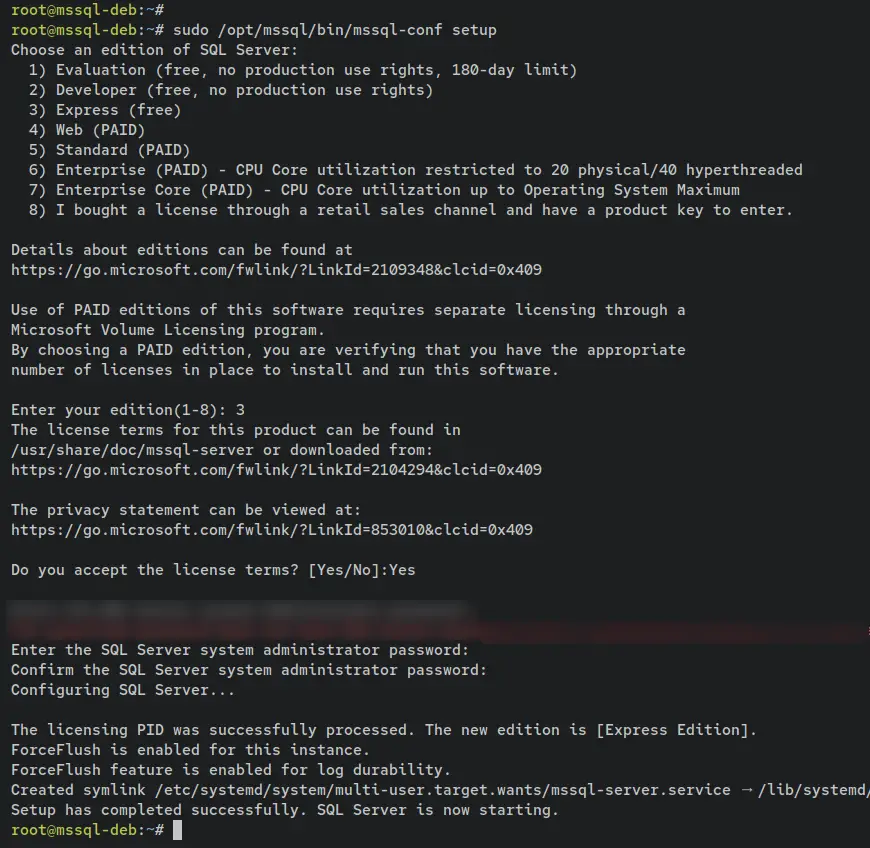Click the Web (PAID) option line

coord(87,130)
